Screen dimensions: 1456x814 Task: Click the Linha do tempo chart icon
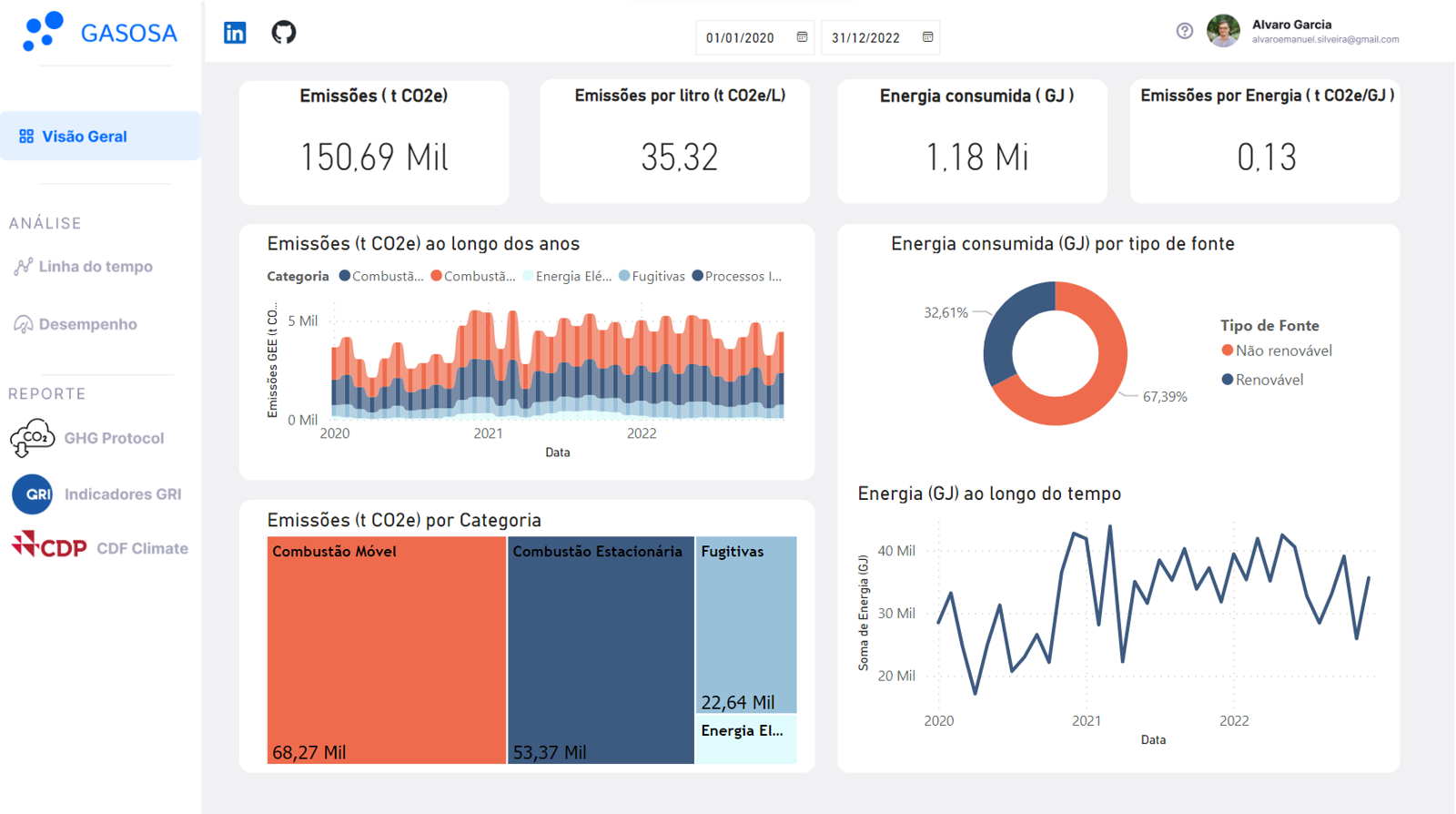(23, 266)
